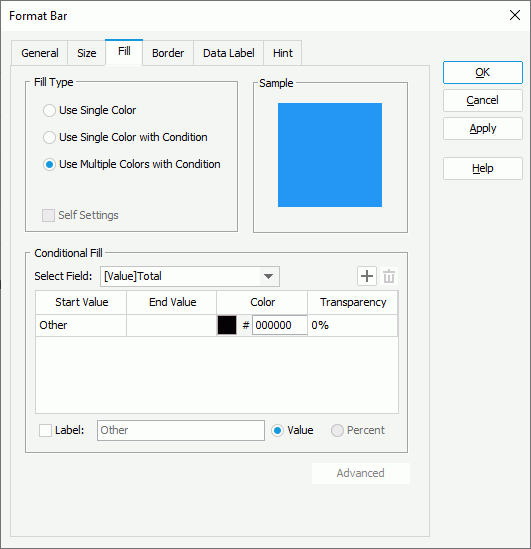
Task: Apply the fill settings
Action: point(483,128)
